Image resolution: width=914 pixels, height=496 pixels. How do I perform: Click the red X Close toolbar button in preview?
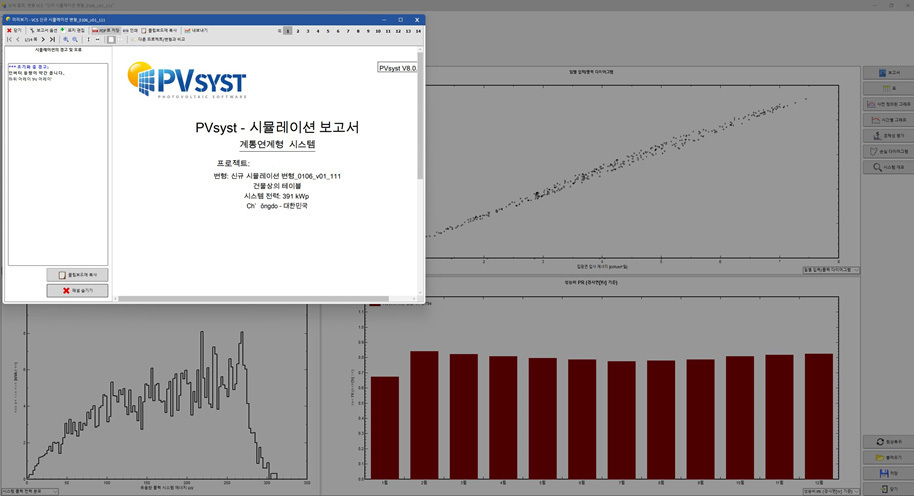(x=14, y=30)
